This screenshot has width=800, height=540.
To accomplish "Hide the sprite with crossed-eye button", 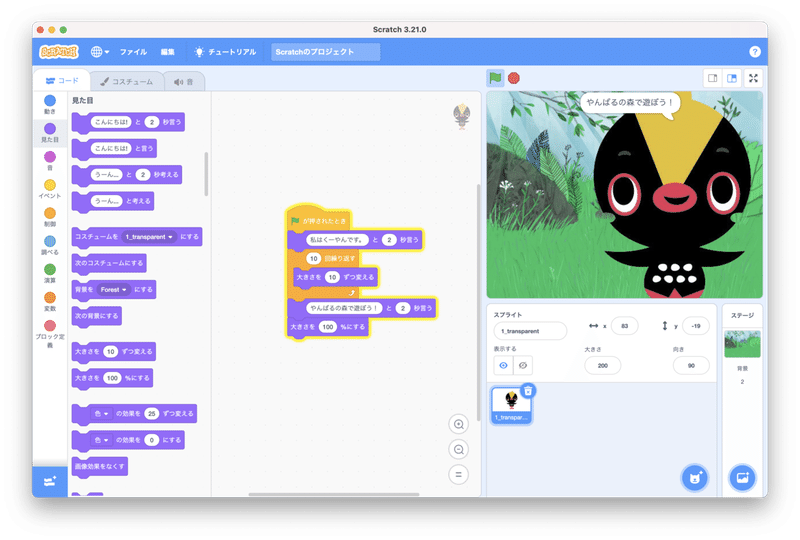I will pos(523,365).
